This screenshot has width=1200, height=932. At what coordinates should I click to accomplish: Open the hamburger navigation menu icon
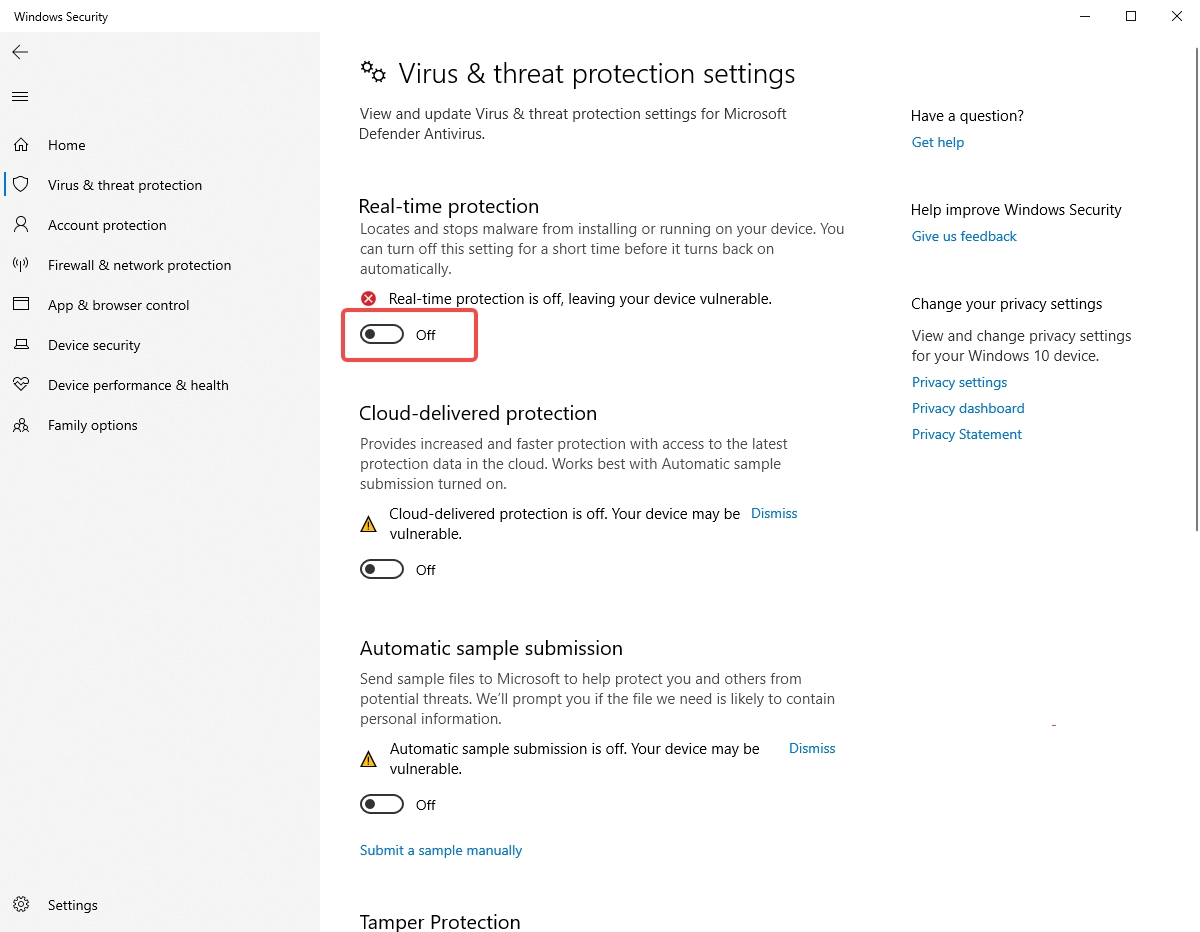tap(20, 97)
